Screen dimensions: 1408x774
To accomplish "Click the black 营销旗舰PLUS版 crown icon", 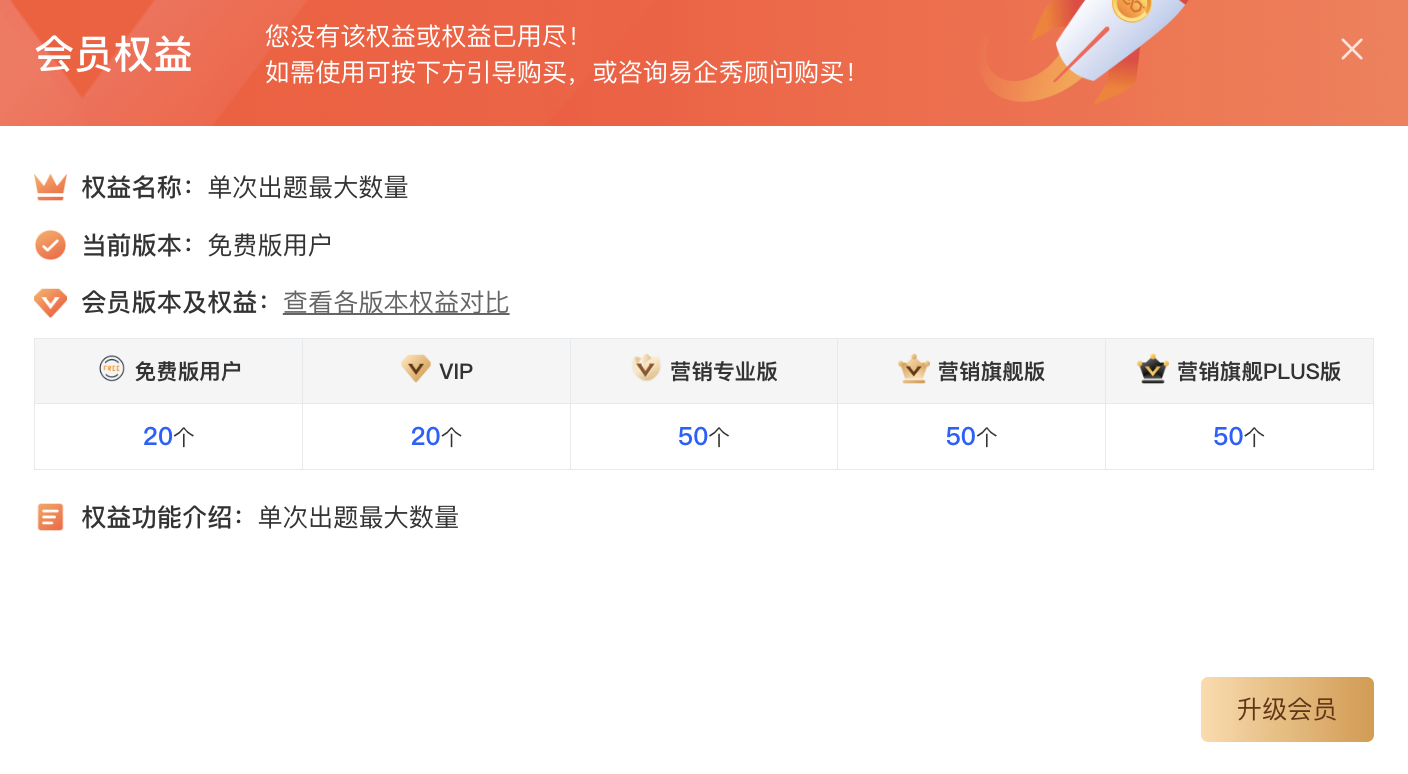I will click(x=1153, y=369).
